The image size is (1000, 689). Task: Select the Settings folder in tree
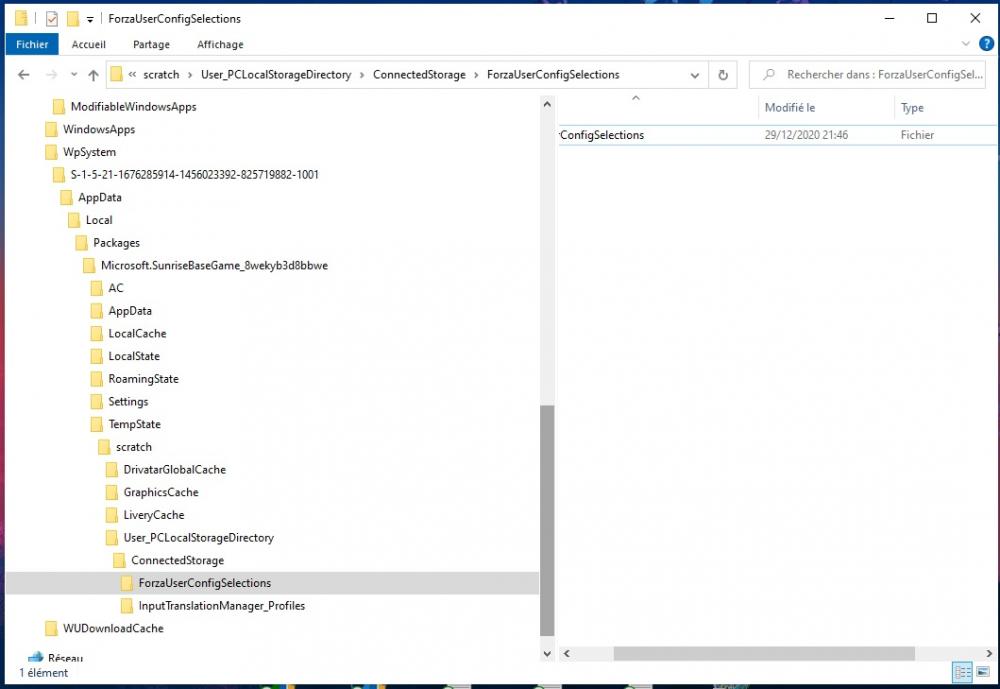[128, 401]
